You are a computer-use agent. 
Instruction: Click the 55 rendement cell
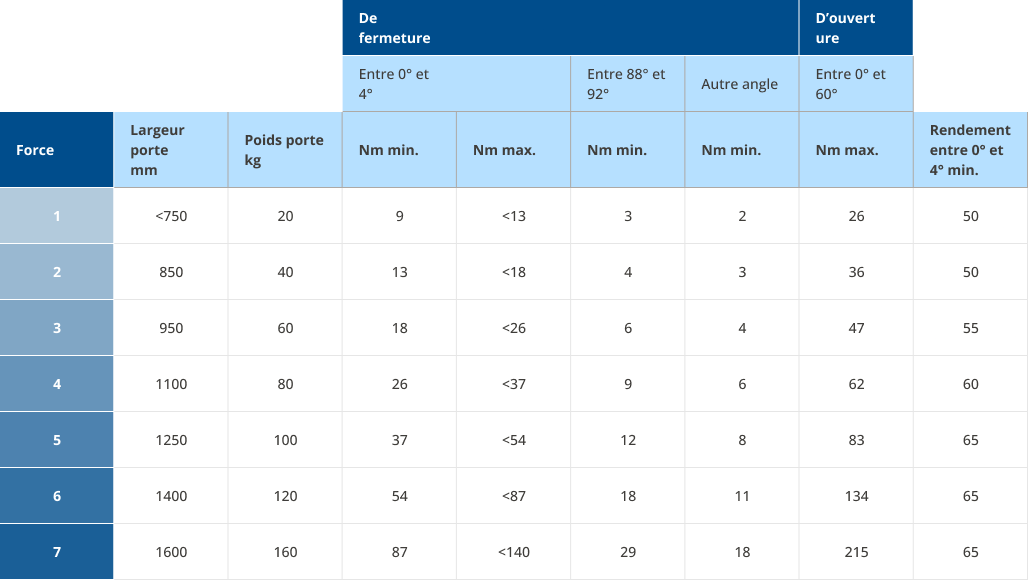pyautogui.click(x=970, y=328)
